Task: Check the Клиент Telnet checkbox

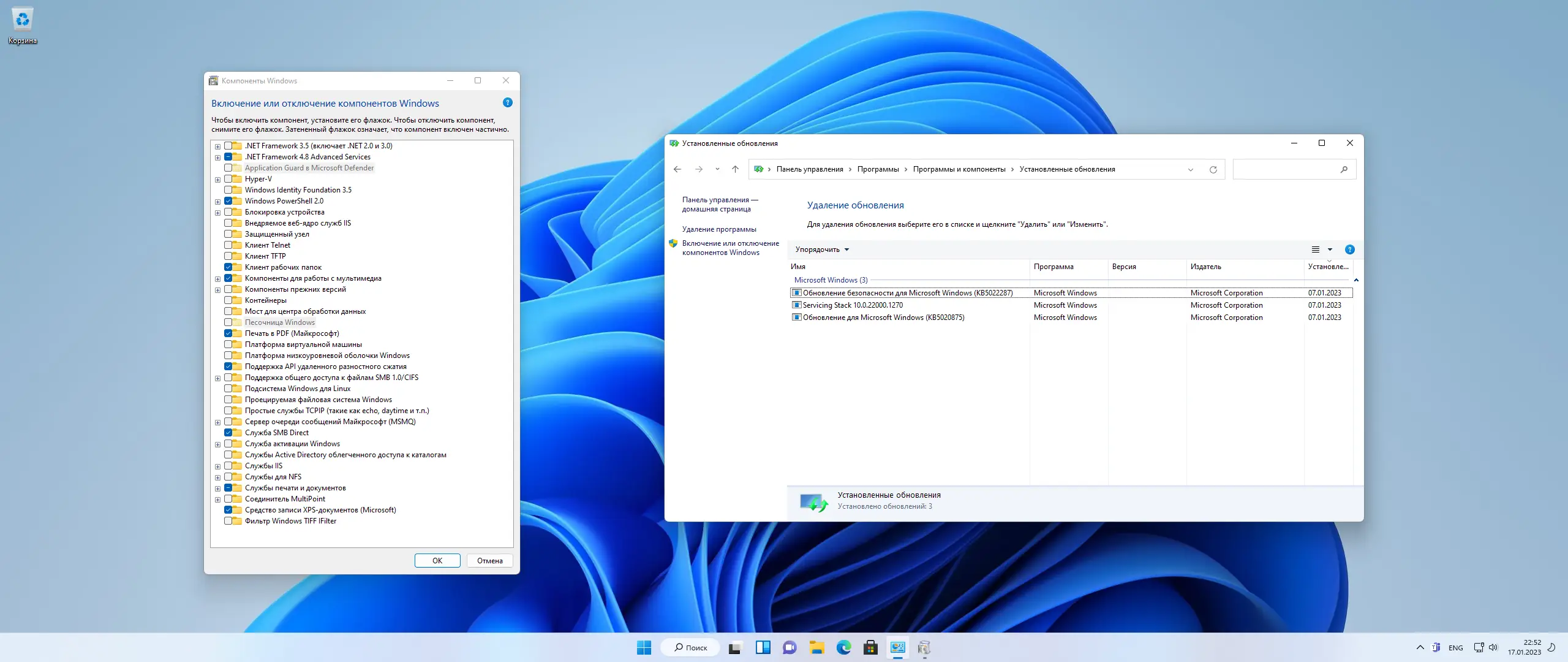Action: point(228,245)
